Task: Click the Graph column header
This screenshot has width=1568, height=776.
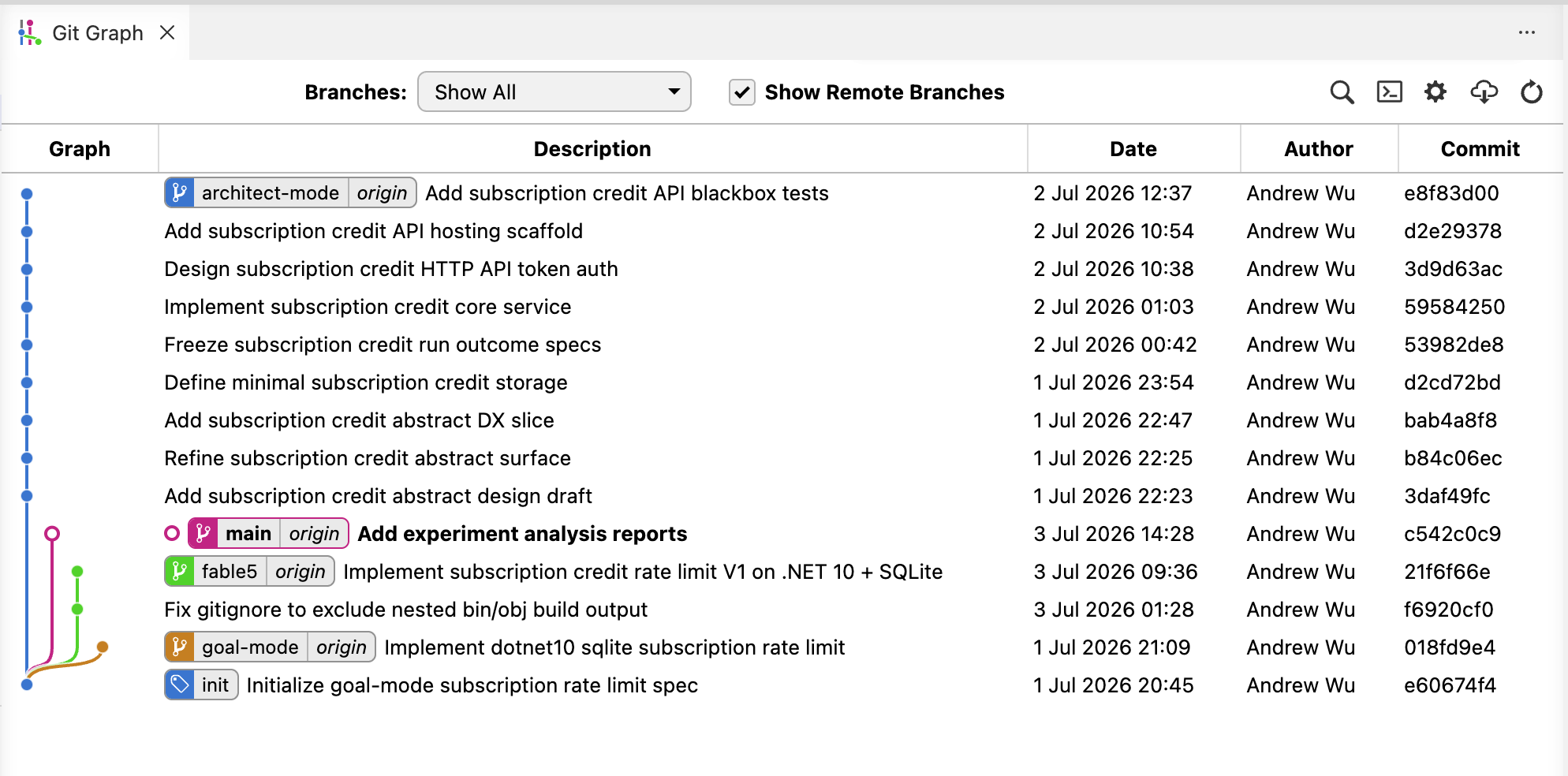Action: (80, 149)
